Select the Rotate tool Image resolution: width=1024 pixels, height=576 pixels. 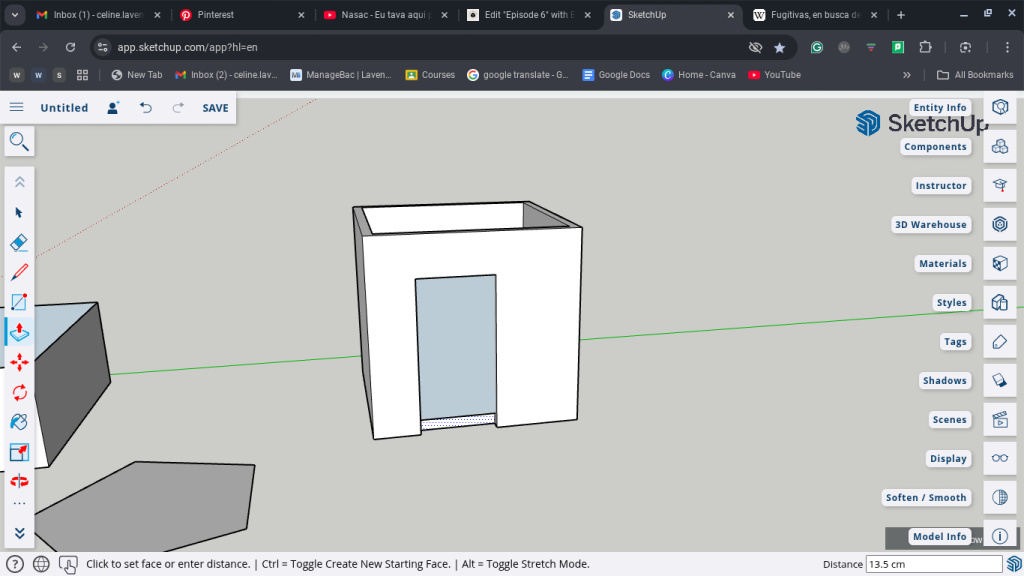[19, 392]
